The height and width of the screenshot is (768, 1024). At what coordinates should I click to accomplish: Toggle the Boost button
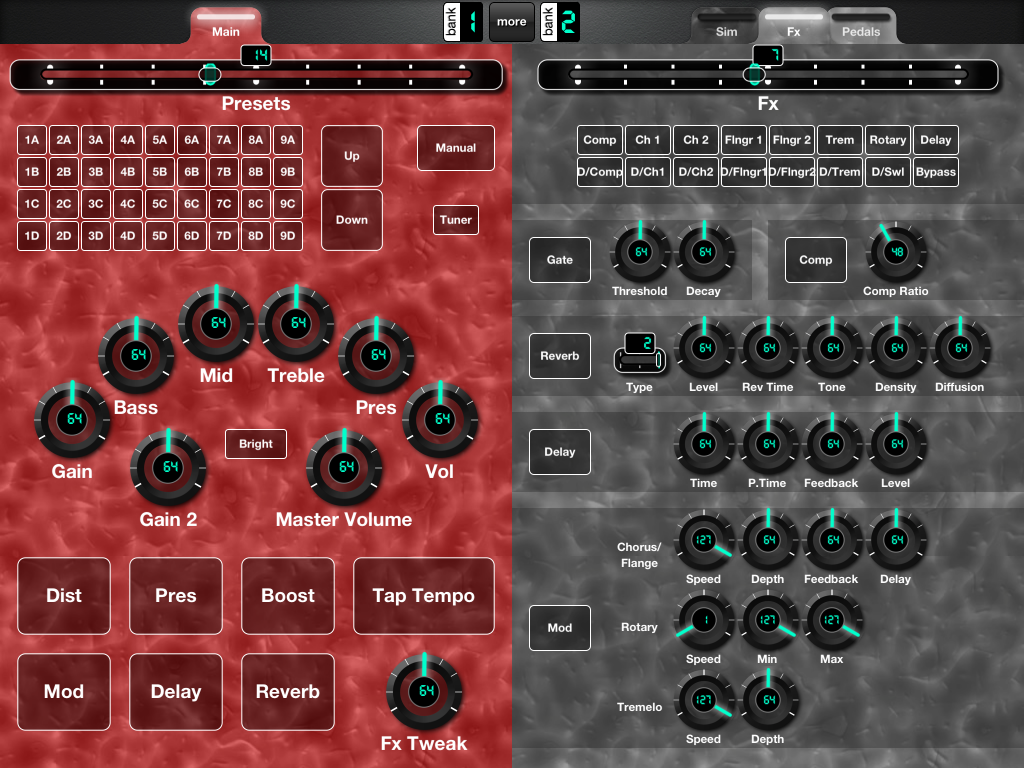click(288, 596)
